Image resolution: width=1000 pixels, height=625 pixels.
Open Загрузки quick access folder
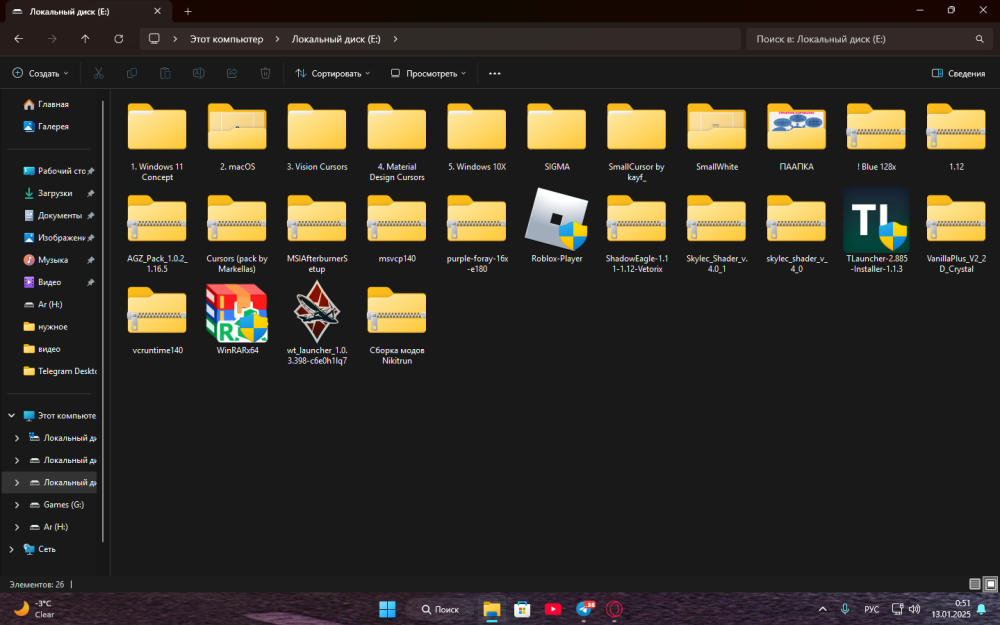[x=54, y=193]
